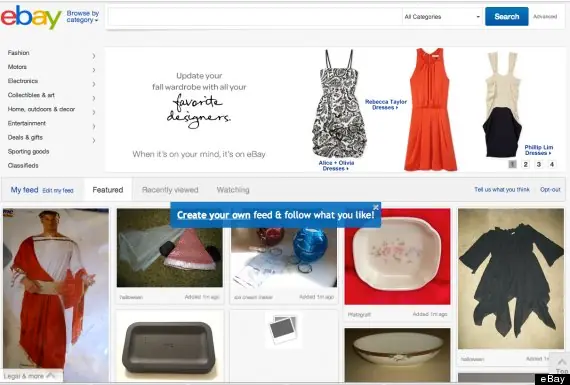The width and height of the screenshot is (570, 385).
Task: Open the Advanced search link
Action: coord(545,16)
